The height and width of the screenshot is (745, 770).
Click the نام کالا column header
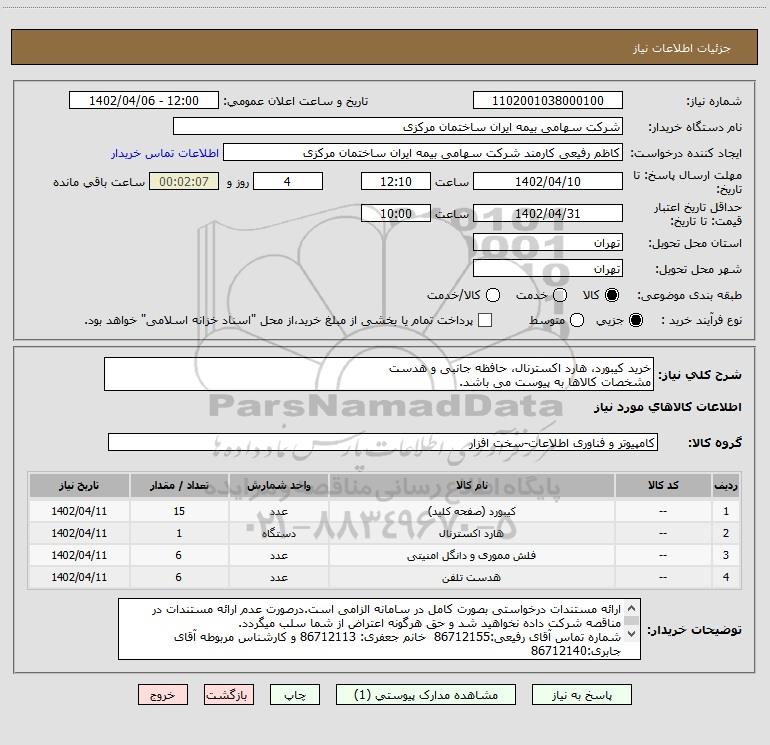(471, 486)
